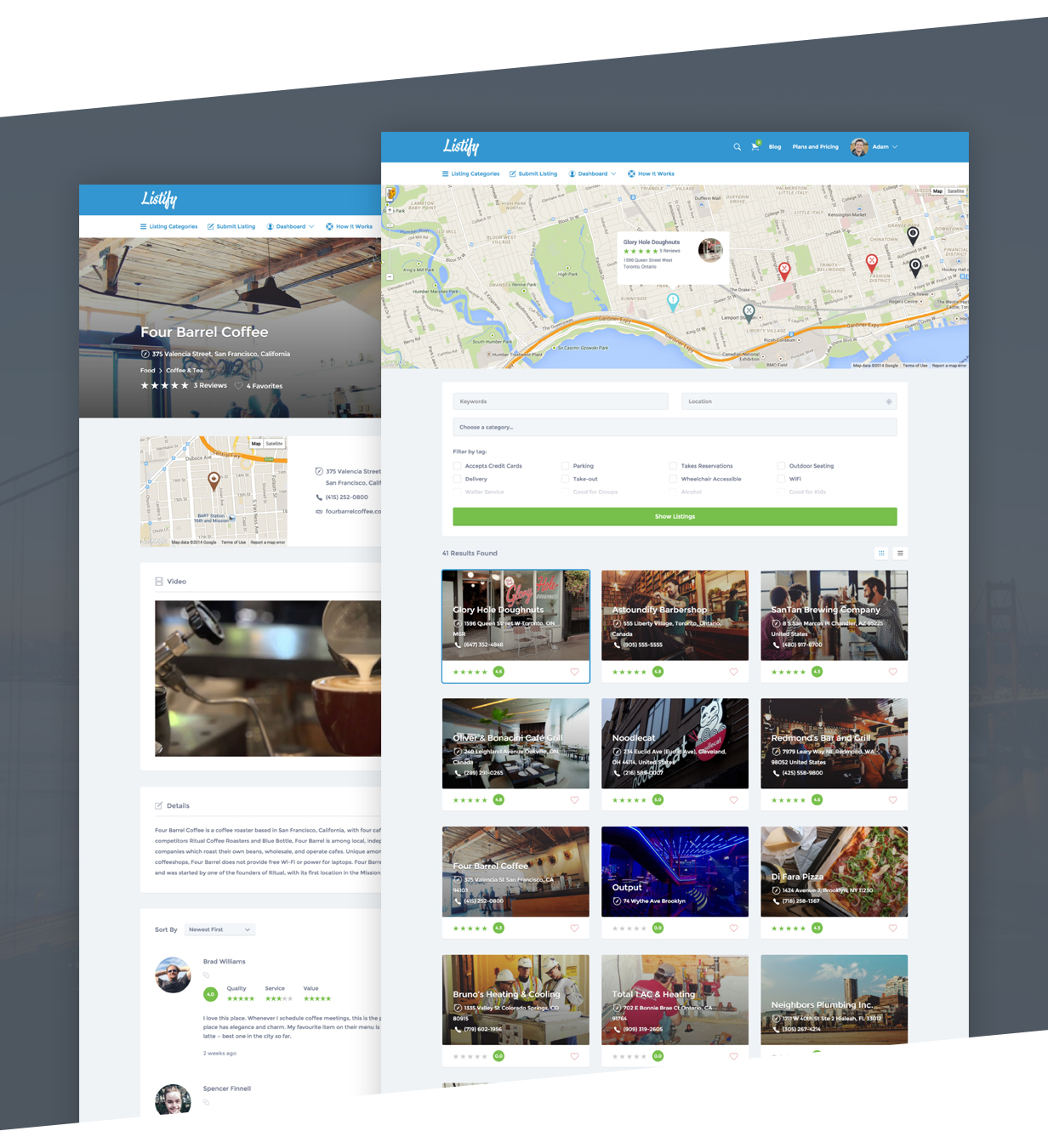Favorite Bruno's Heating & Cooling heart icon
This screenshot has width=1048, height=1148.
pyautogui.click(x=574, y=1056)
